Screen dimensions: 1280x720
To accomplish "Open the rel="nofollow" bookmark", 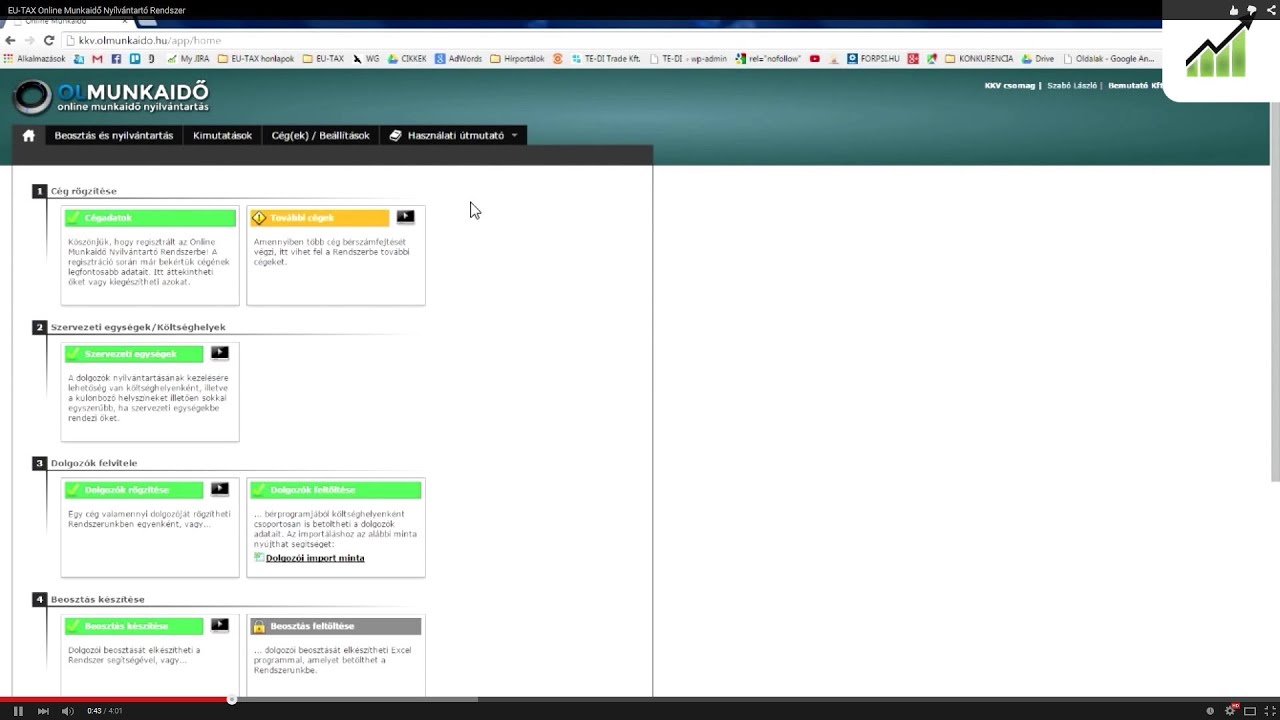I will (x=769, y=59).
